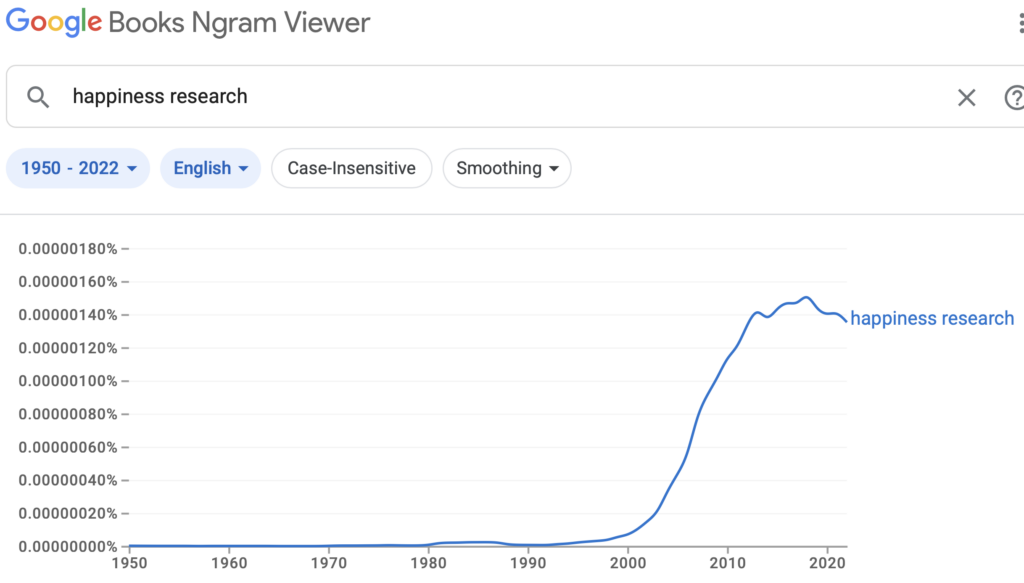Click the 0.00000180% y-axis label
The image size is (1024, 583).
click(68, 248)
